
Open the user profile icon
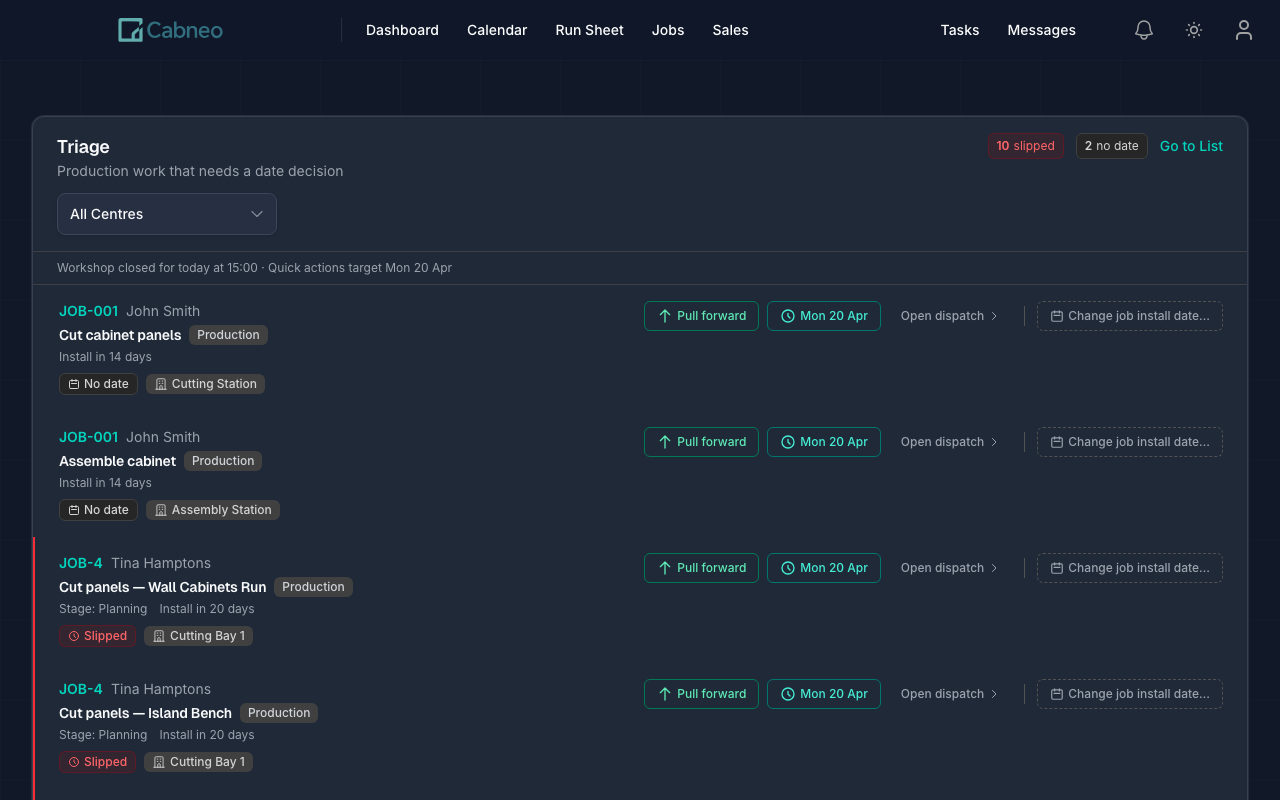click(1243, 30)
